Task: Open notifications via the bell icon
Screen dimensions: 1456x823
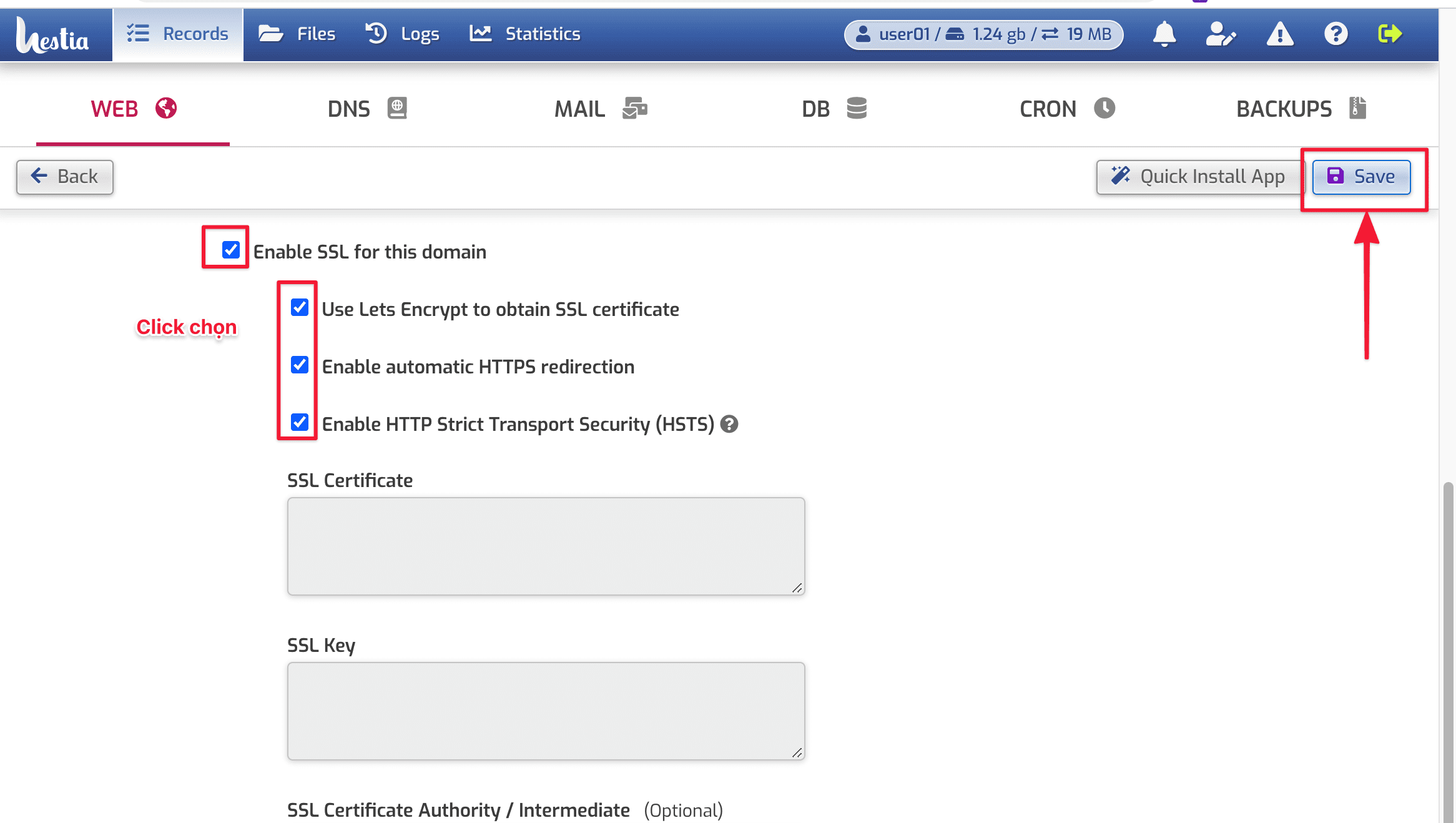Action: pos(1165,34)
